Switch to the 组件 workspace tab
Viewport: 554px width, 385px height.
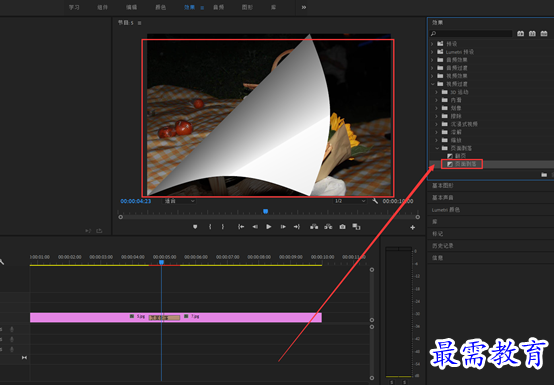tap(102, 7)
